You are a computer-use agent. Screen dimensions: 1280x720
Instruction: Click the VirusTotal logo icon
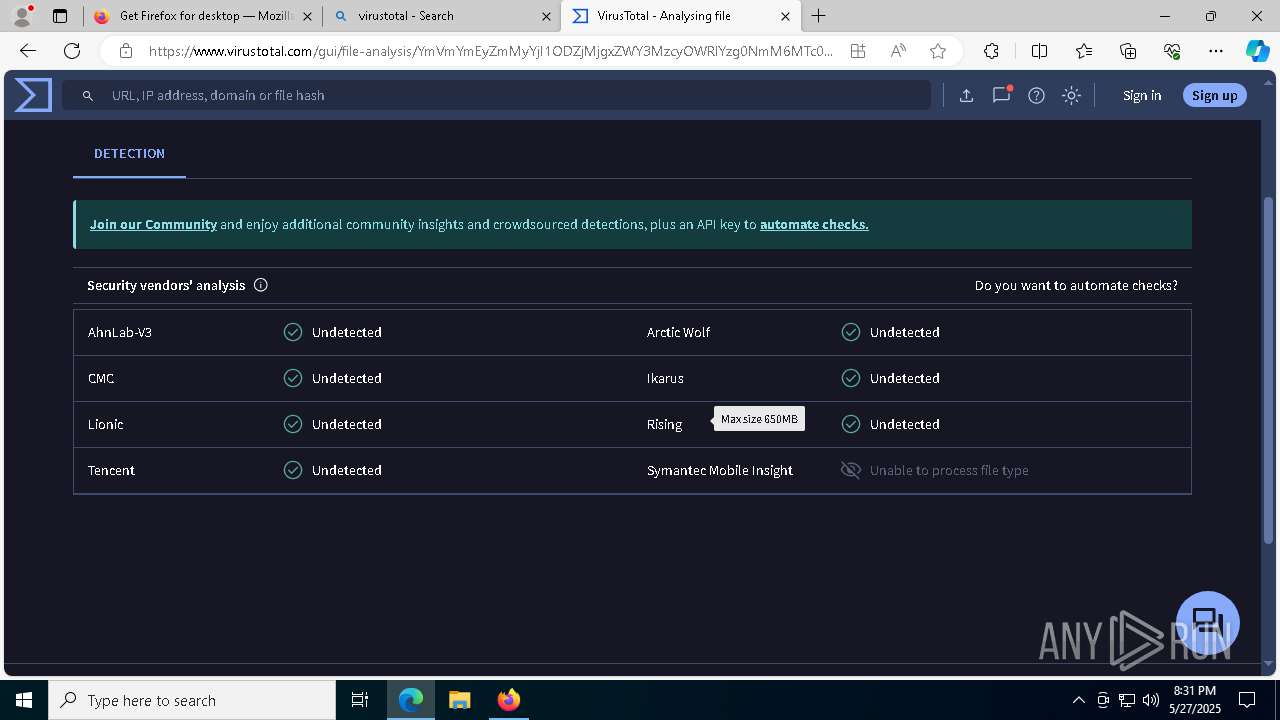(33, 95)
